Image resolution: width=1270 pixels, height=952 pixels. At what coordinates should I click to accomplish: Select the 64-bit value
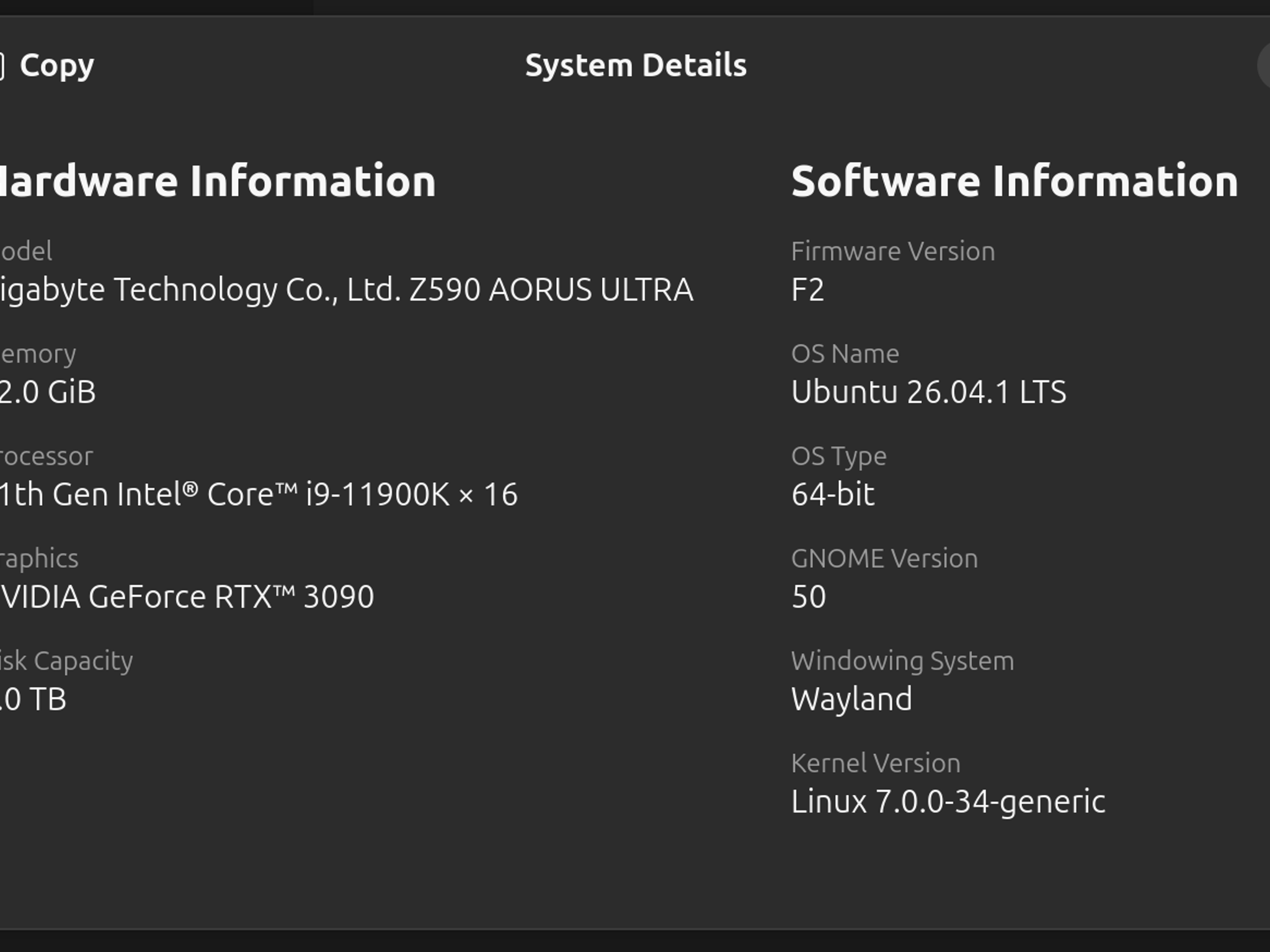tap(833, 495)
